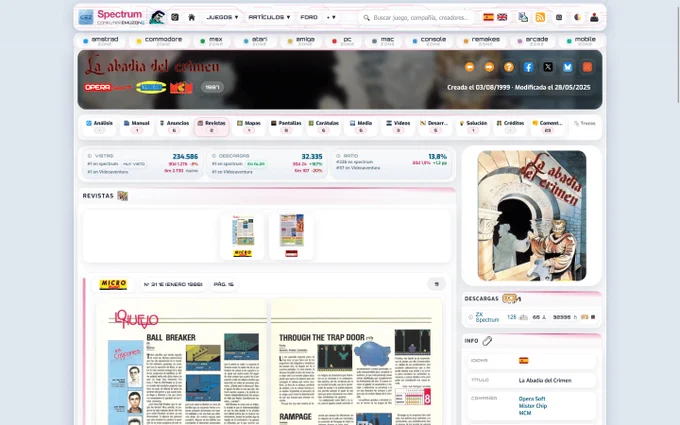Screen dimensions: 680x425
Task: Expand the extra options dropdown after FORO
Action: [x=331, y=17]
